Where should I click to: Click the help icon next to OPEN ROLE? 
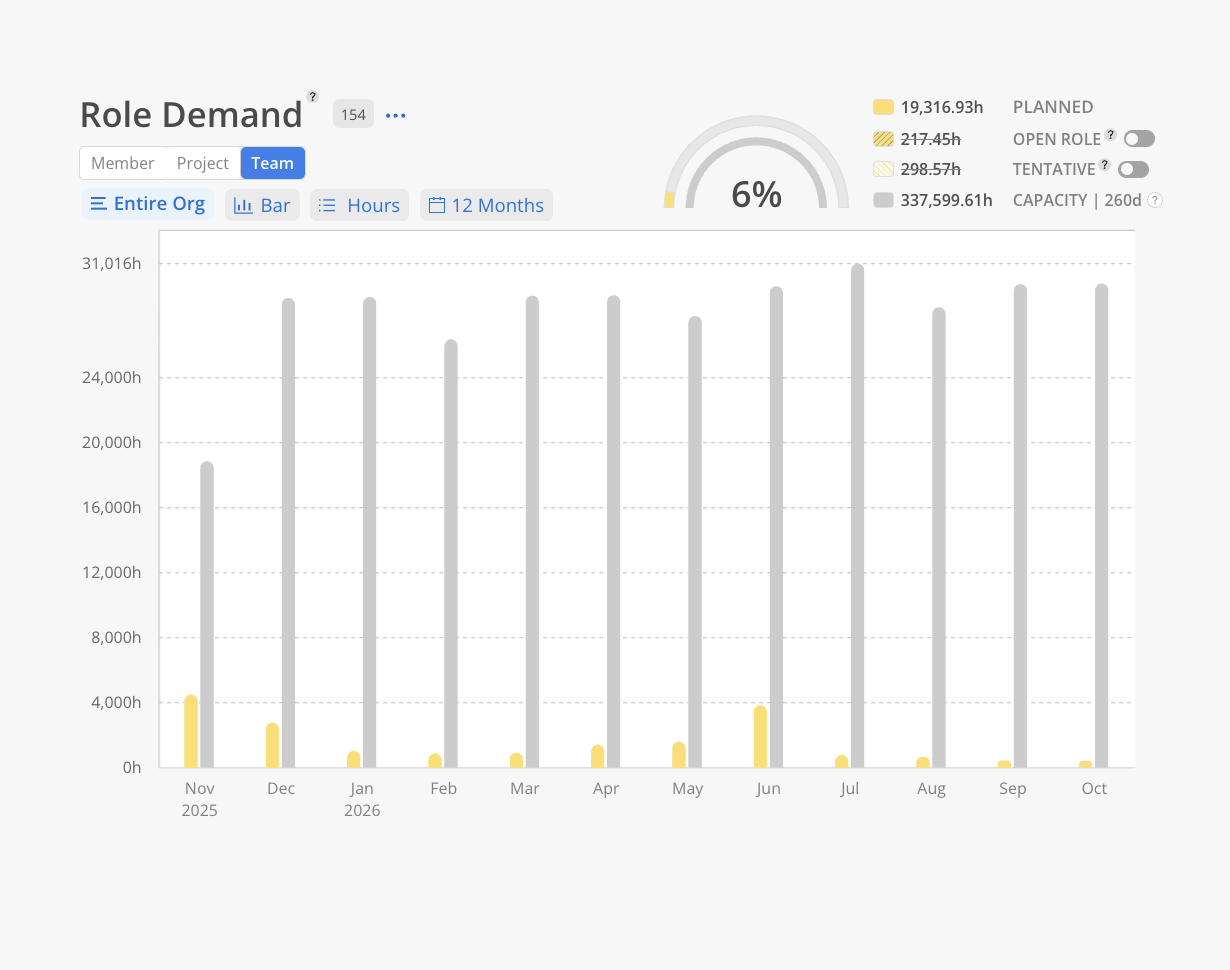pos(1110,134)
